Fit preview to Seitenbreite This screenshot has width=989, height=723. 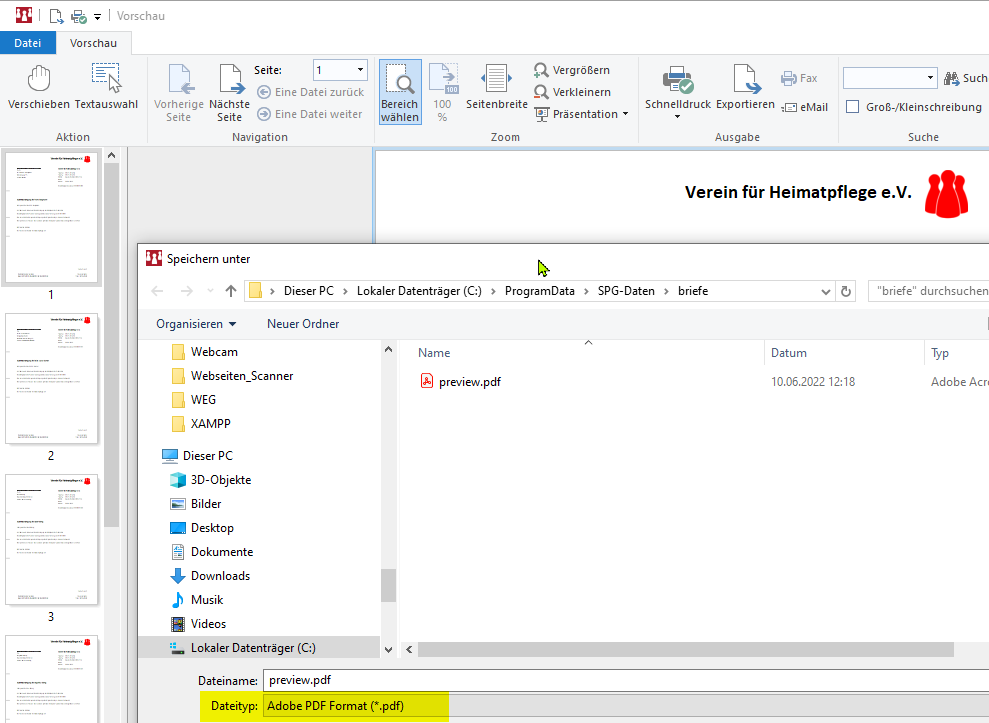point(496,88)
